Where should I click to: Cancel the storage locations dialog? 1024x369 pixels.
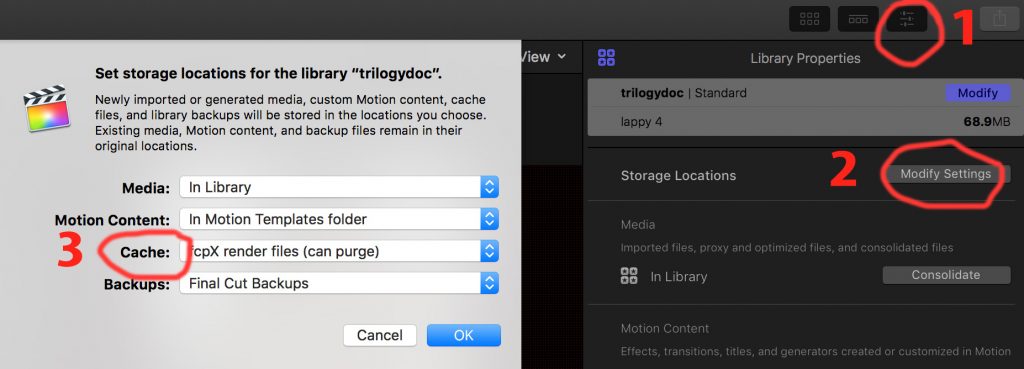tap(379, 335)
